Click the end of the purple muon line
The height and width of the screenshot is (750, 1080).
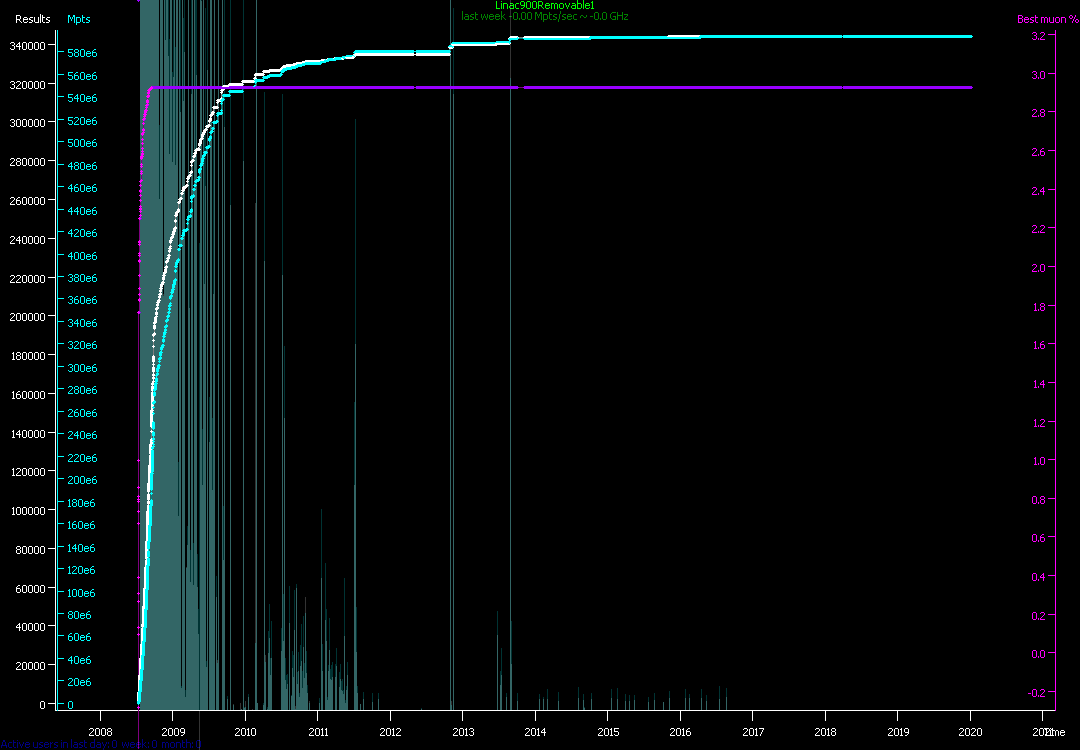point(970,88)
